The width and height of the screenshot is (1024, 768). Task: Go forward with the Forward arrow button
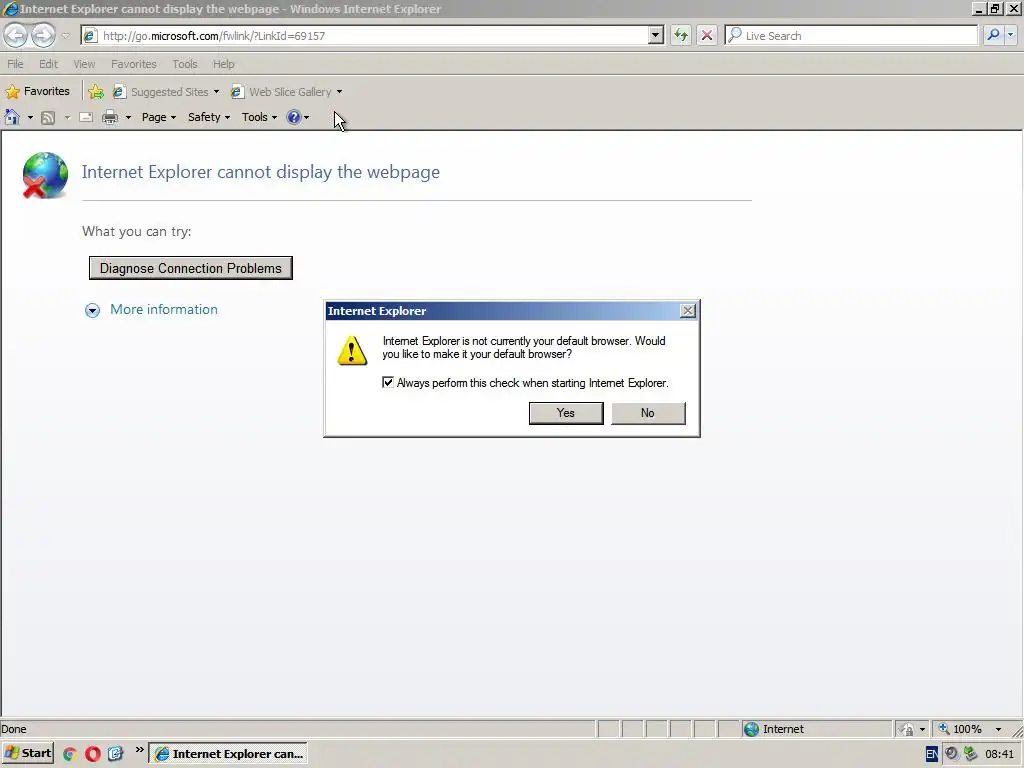pyautogui.click(x=43, y=35)
